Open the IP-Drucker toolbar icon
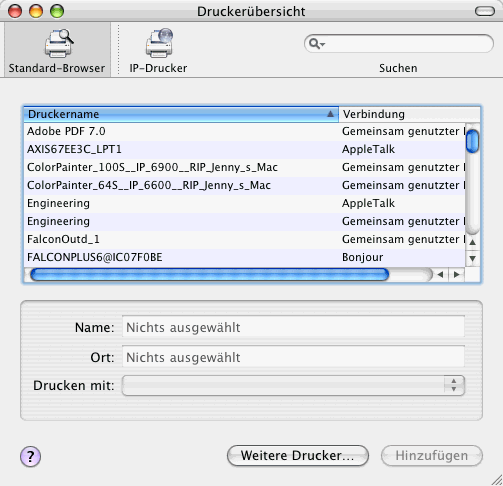This screenshot has height=486, width=503. point(159,43)
